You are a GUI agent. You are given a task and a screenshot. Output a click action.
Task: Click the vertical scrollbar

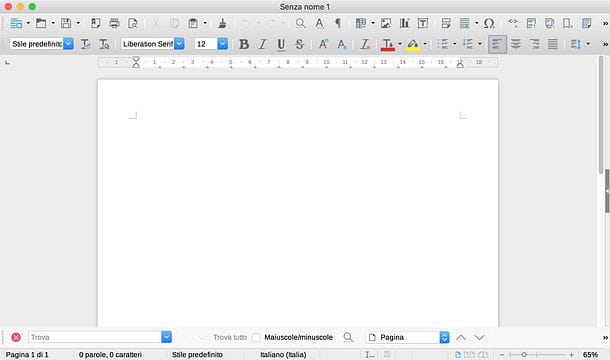click(x=601, y=115)
